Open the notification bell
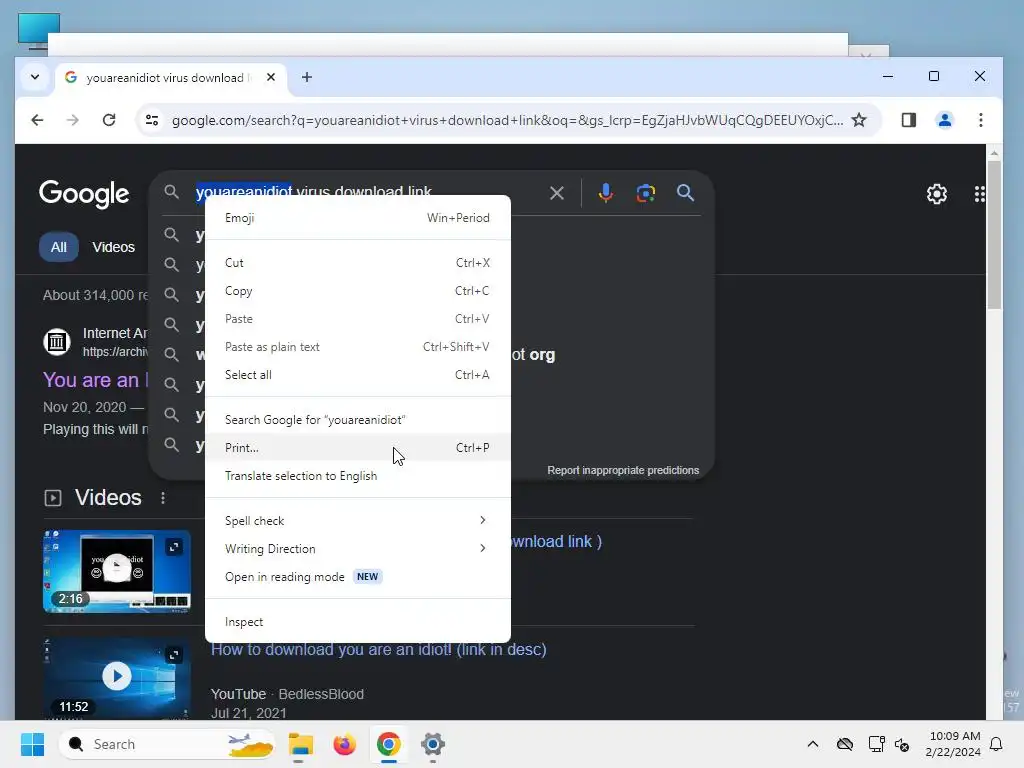Screen dimensions: 1024x768 point(996,744)
